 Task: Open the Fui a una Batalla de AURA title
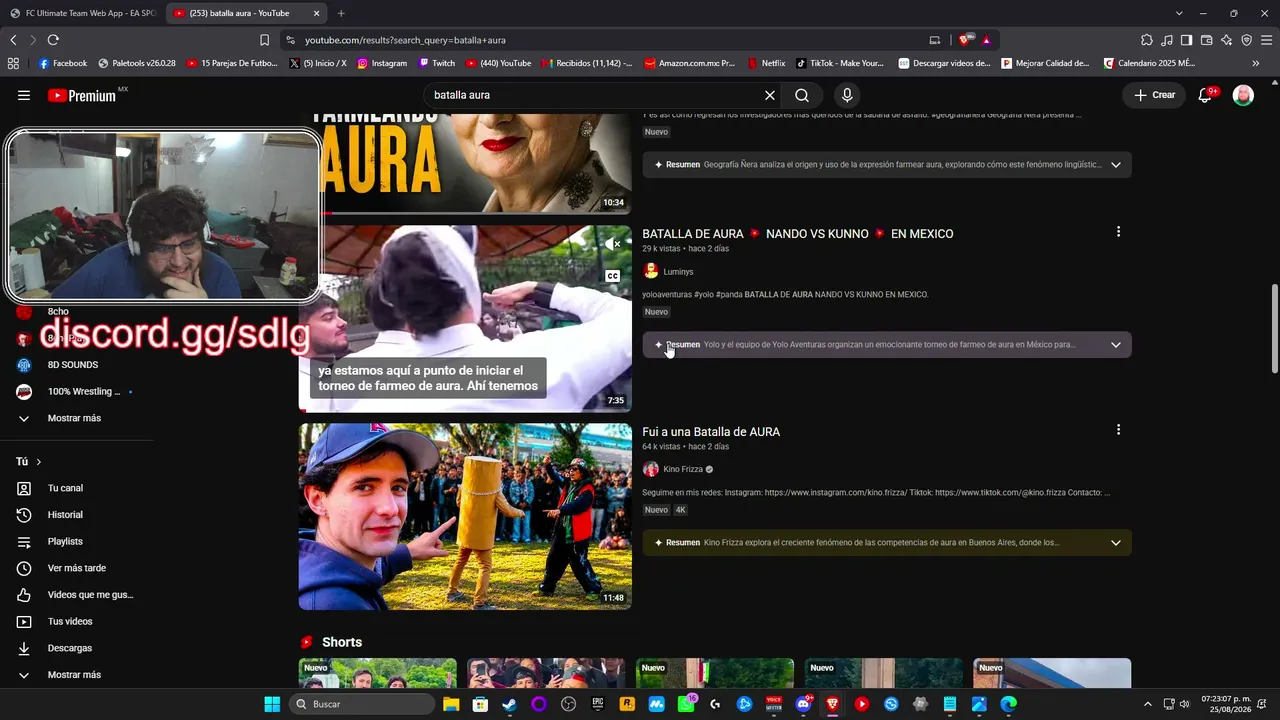[x=711, y=432]
